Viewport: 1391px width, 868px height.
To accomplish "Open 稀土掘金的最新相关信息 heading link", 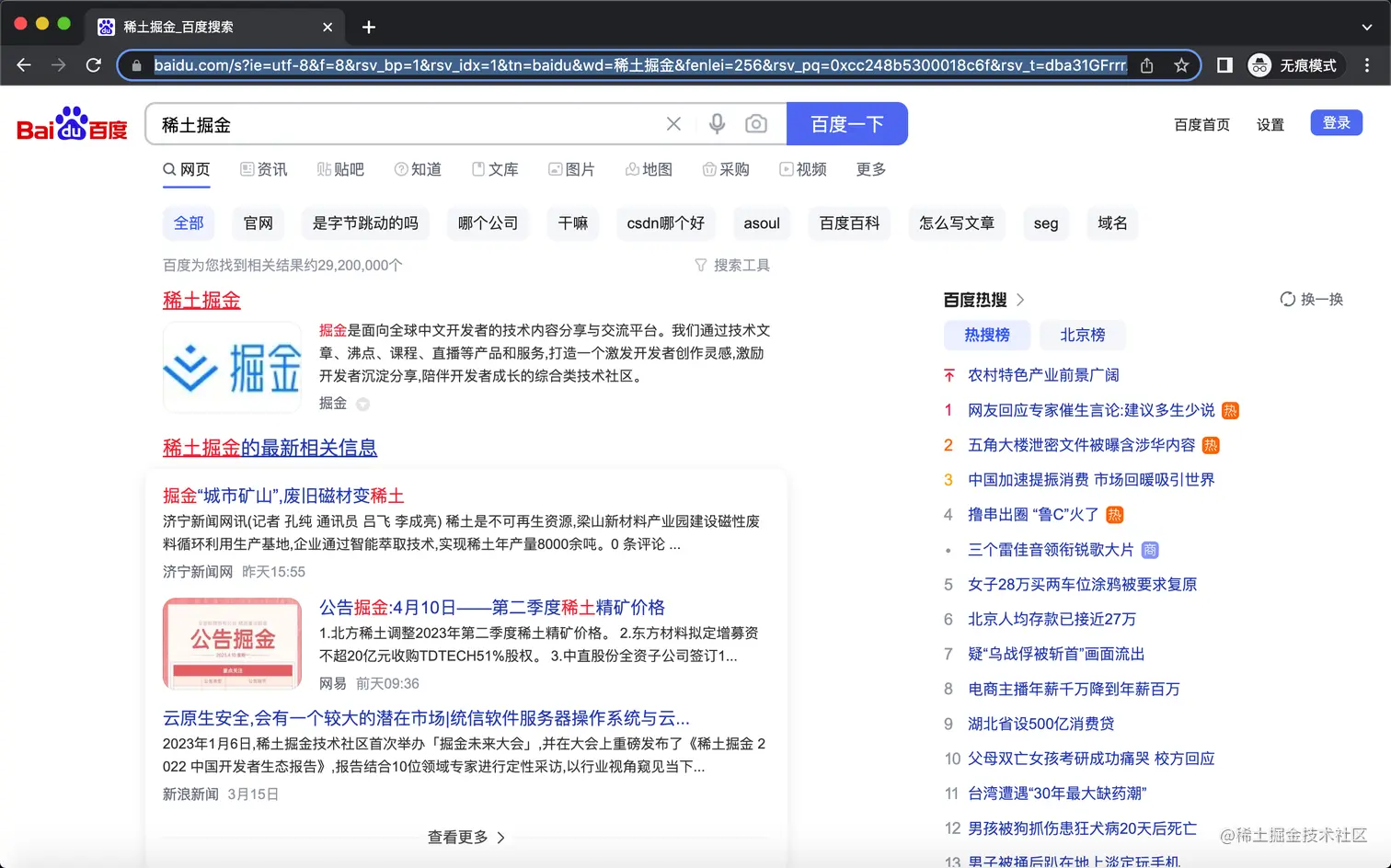I will tap(270, 448).
